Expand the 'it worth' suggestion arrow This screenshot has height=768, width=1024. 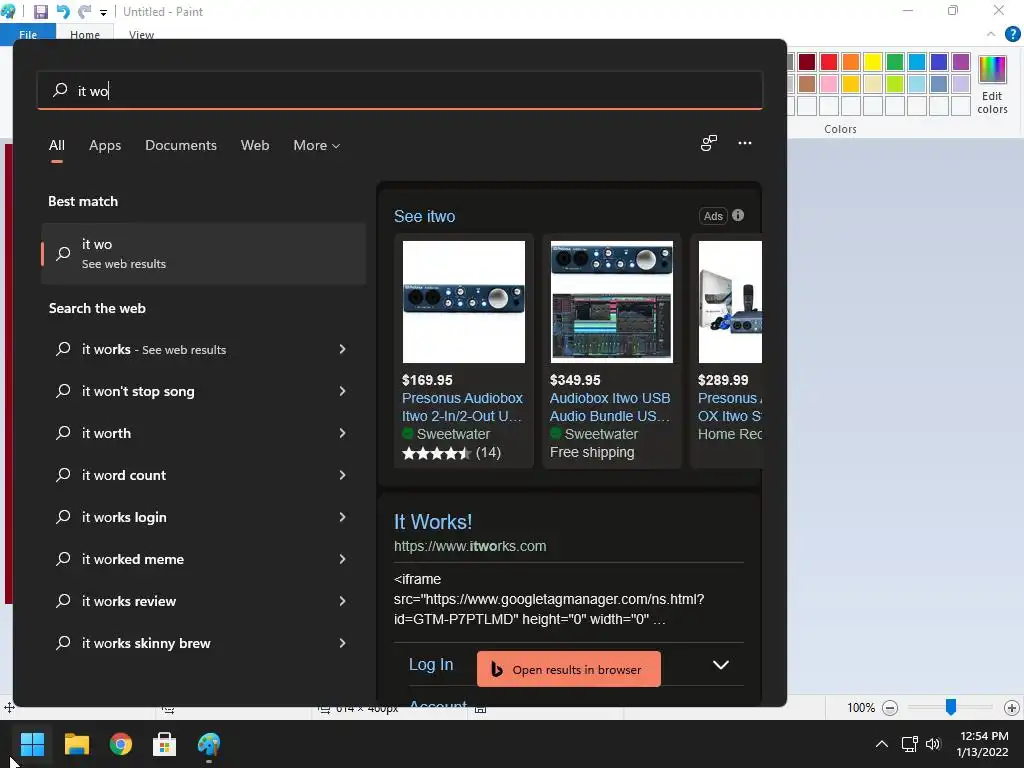point(342,433)
